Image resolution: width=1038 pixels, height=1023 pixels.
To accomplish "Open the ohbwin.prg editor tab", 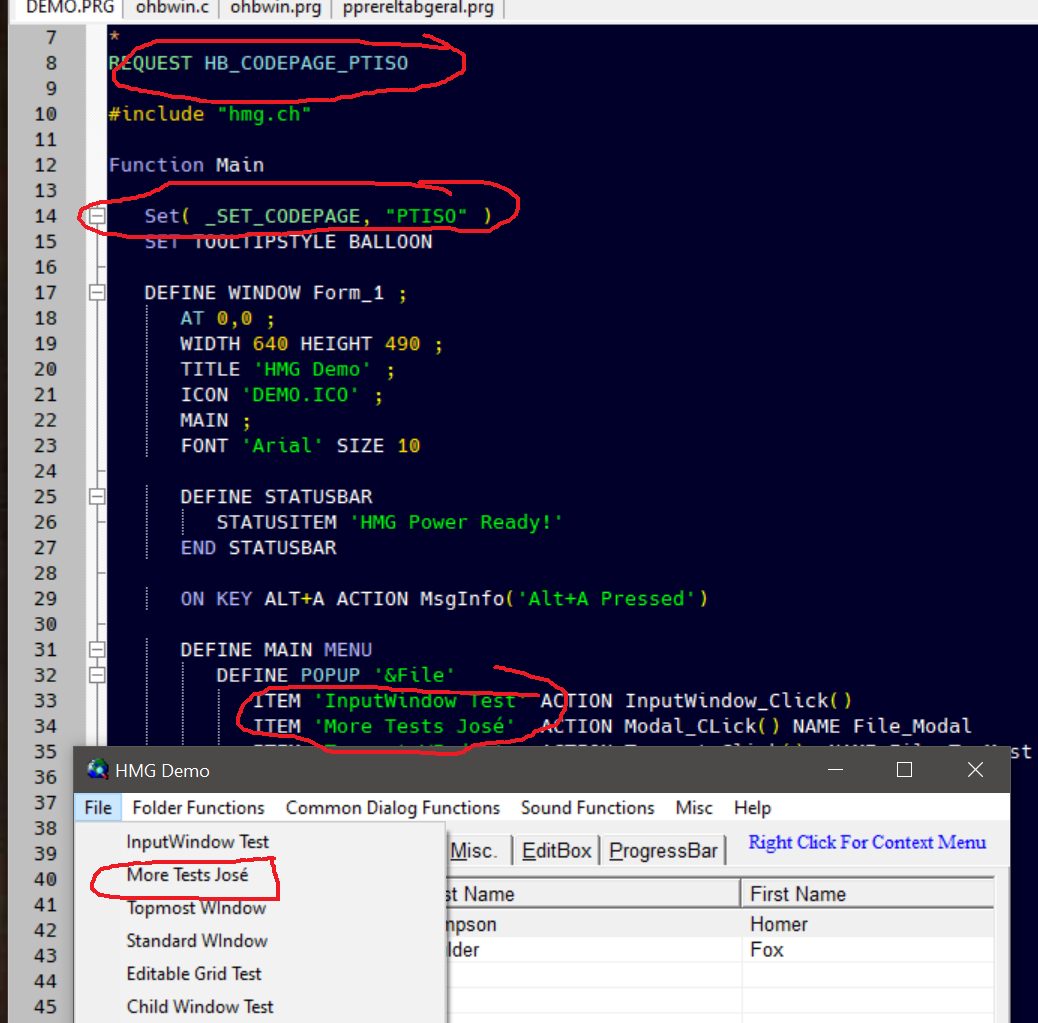I will tap(275, 8).
